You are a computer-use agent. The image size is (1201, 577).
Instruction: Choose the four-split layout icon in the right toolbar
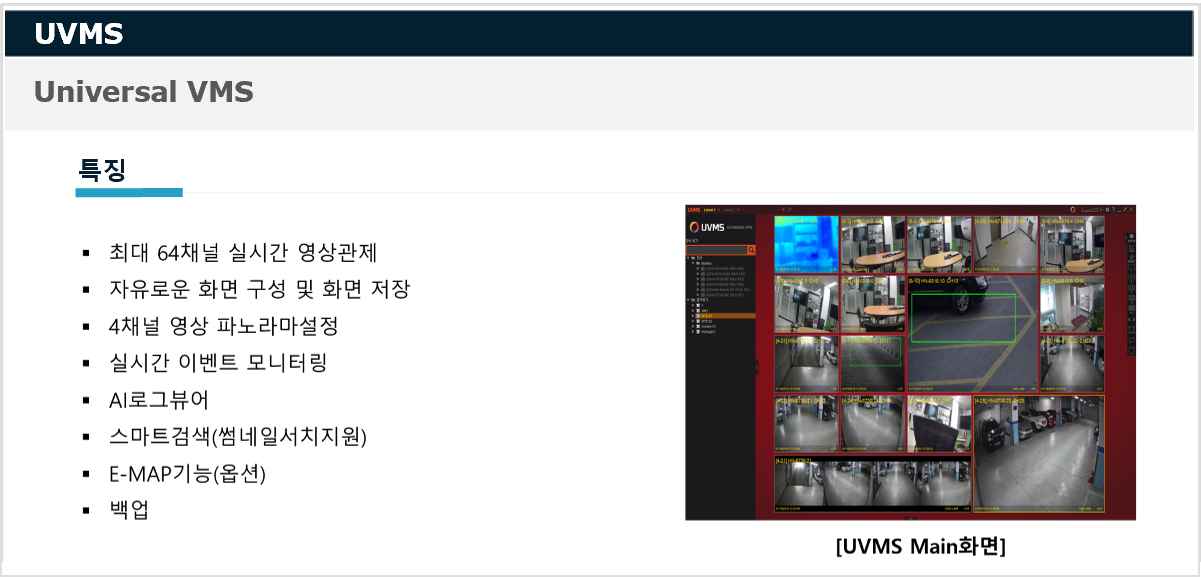coord(1131,278)
